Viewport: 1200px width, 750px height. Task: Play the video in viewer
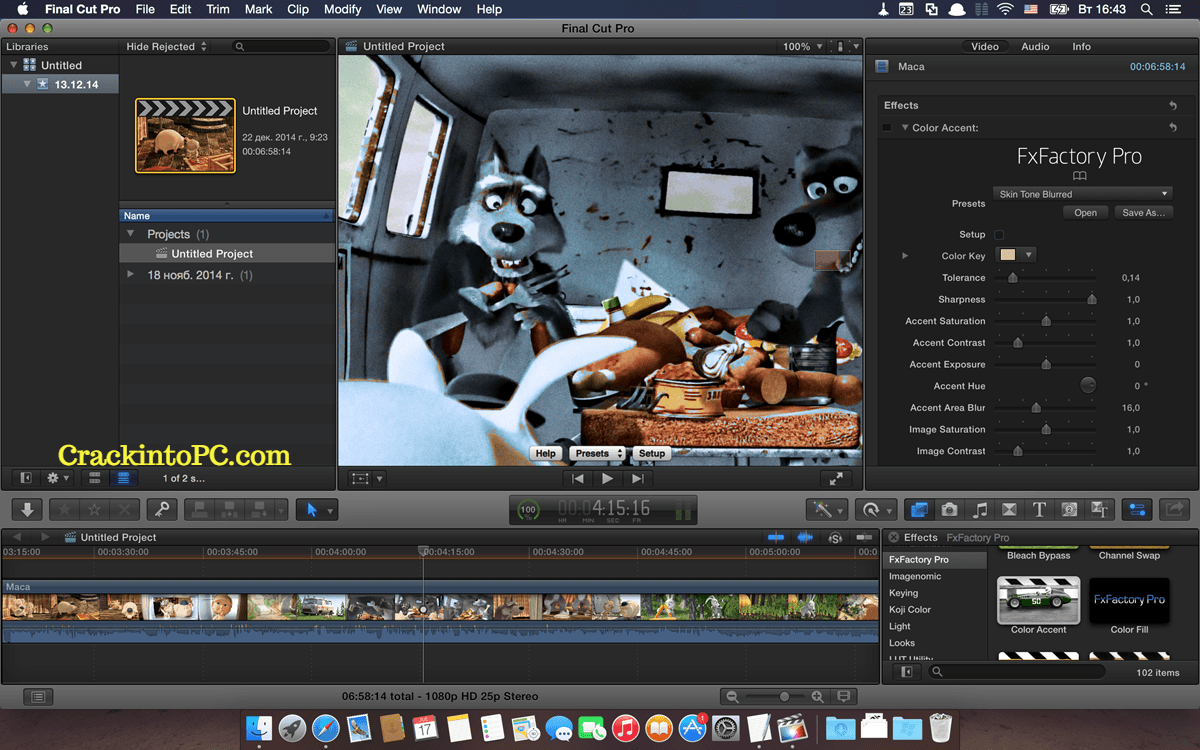[x=607, y=479]
